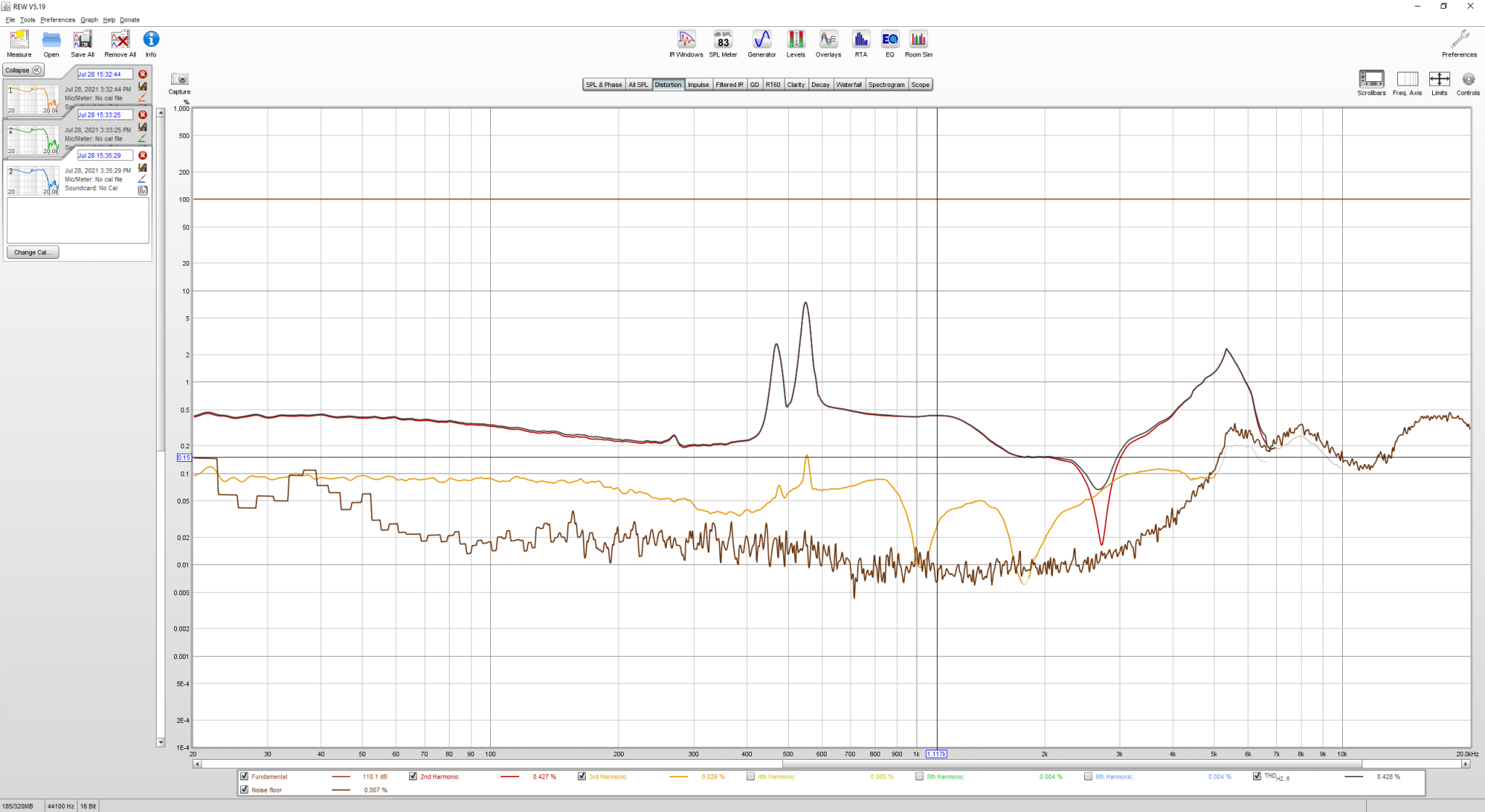Image resolution: width=1485 pixels, height=812 pixels.
Task: Remove the first measurement with red X
Action: coord(143,74)
